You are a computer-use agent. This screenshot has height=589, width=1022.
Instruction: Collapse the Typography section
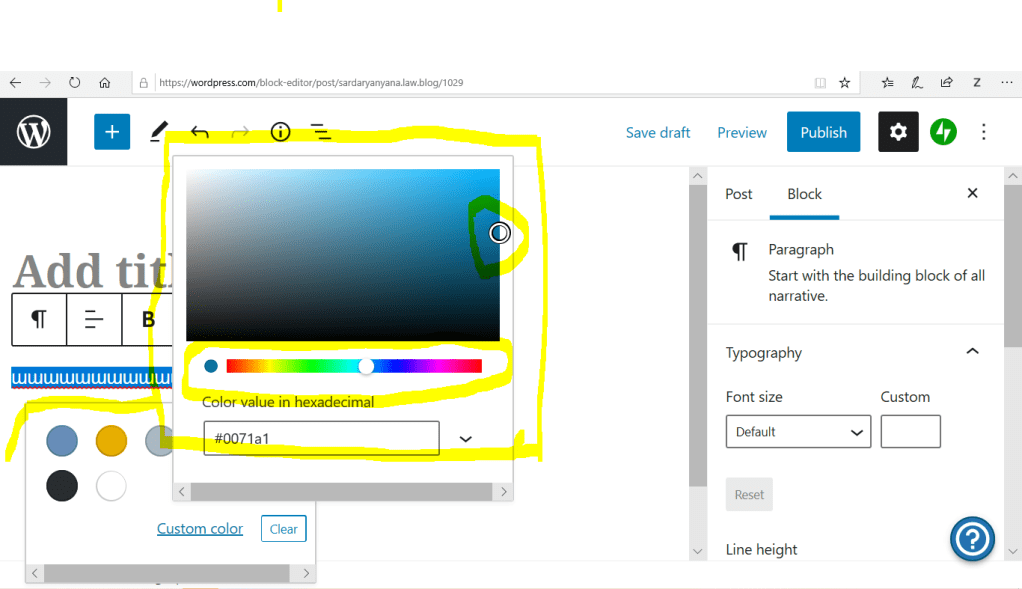coord(971,352)
